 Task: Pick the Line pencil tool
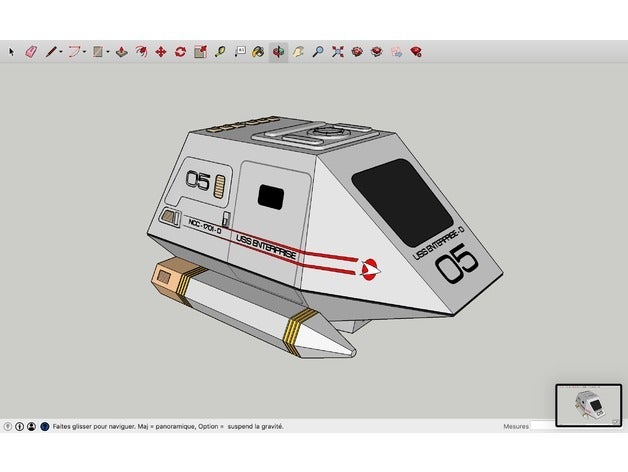51,52
